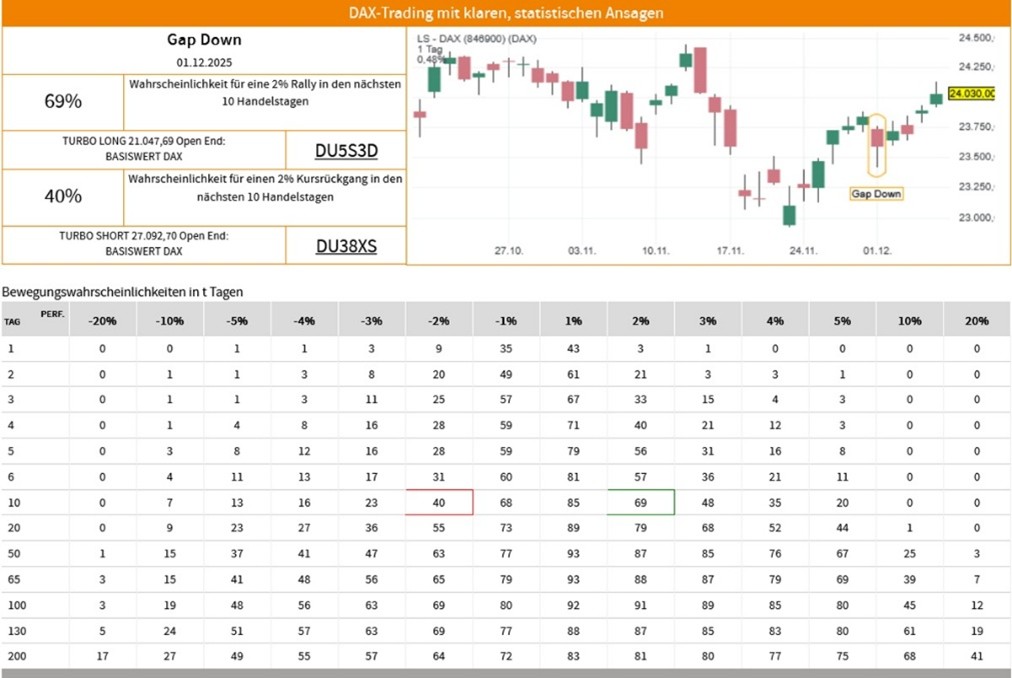Viewport: 1012px width, 678px height.
Task: Click the green-outlined 69 cell in table
Action: [x=641, y=502]
